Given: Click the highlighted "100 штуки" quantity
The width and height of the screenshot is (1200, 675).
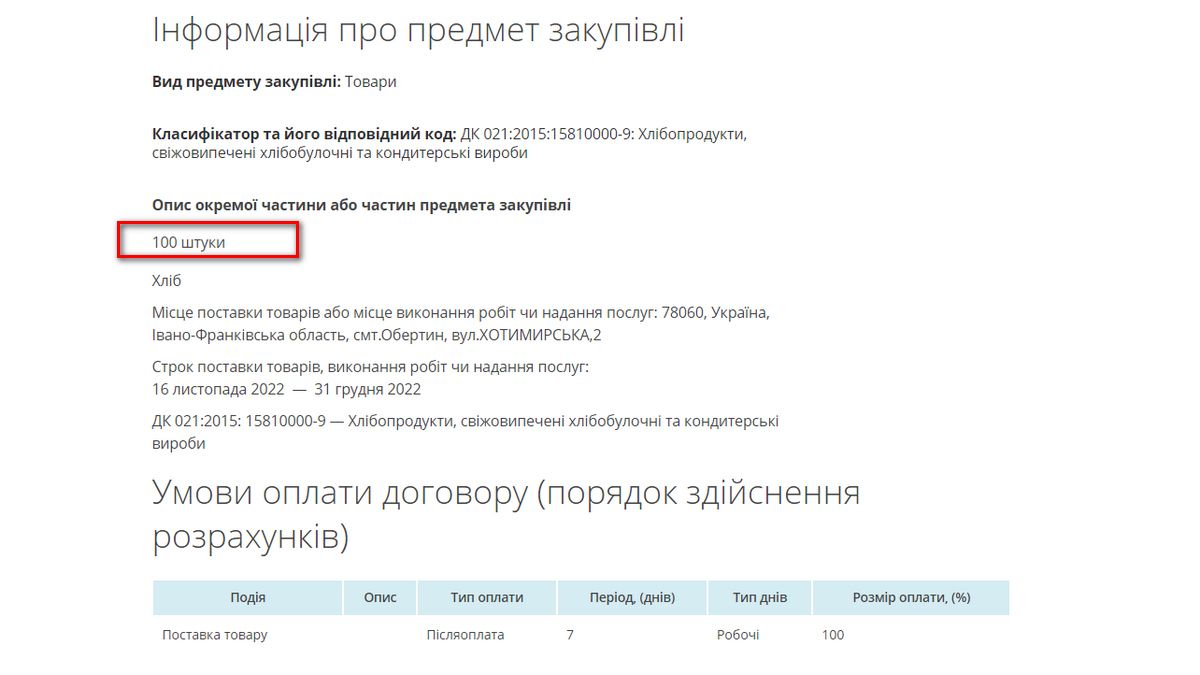Looking at the screenshot, I should pos(189,242).
